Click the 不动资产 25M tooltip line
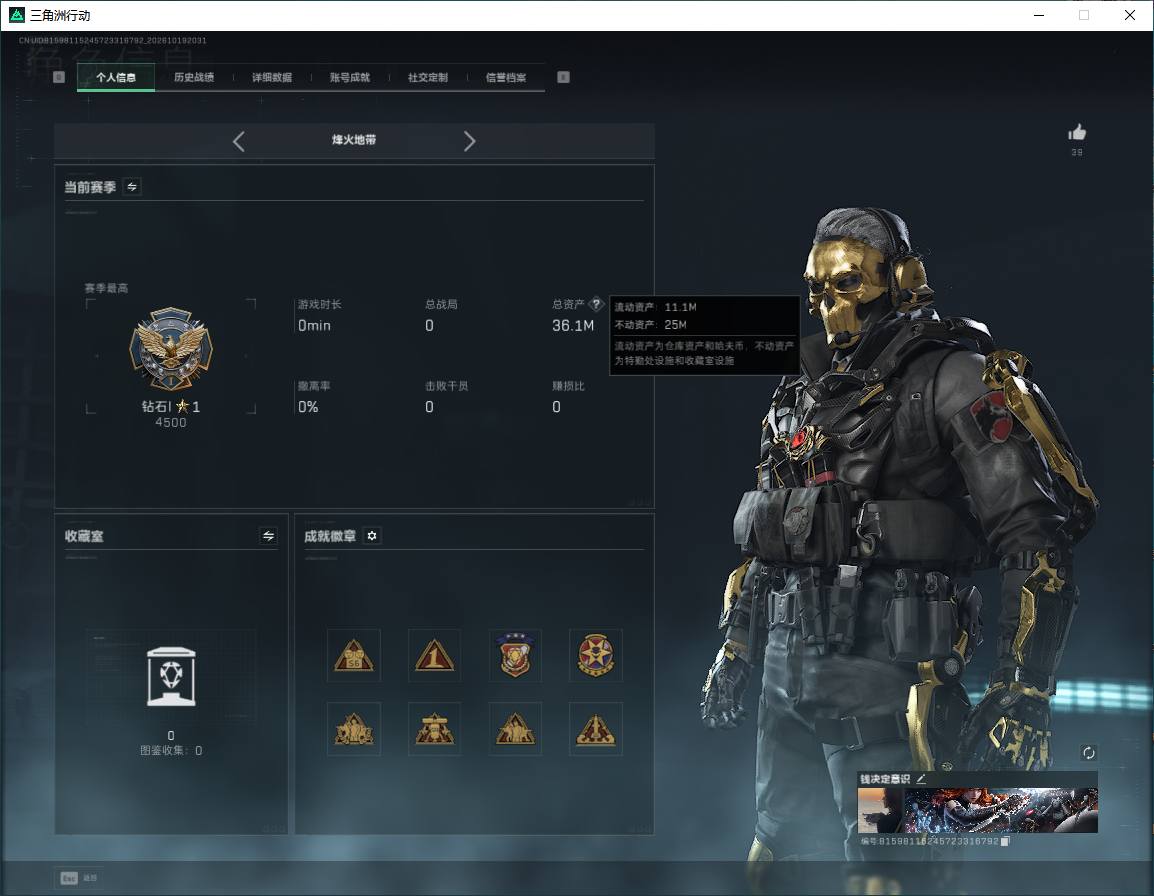Image resolution: width=1154 pixels, height=896 pixels. pos(651,325)
